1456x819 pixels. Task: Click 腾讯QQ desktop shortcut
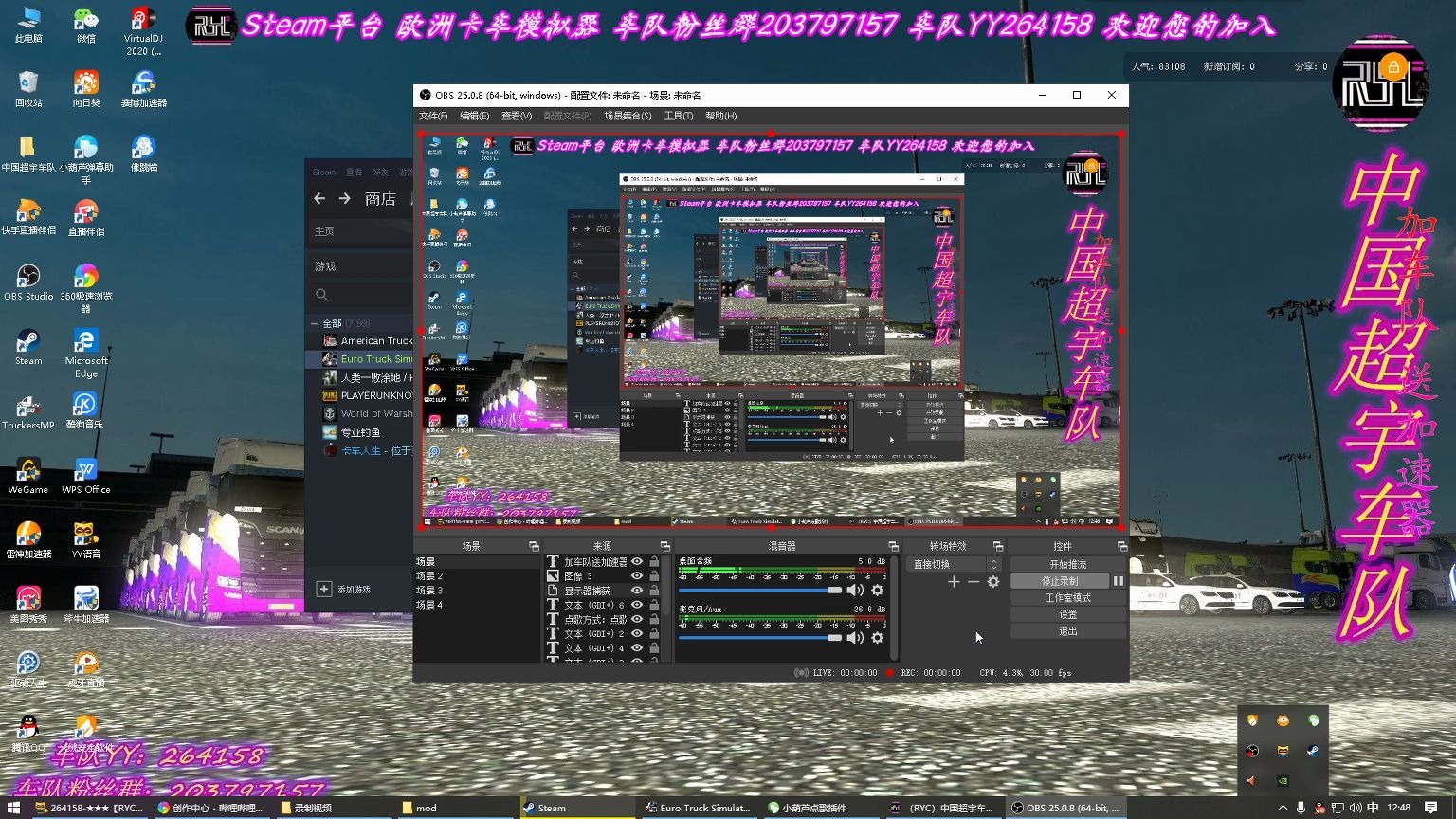pos(27,734)
